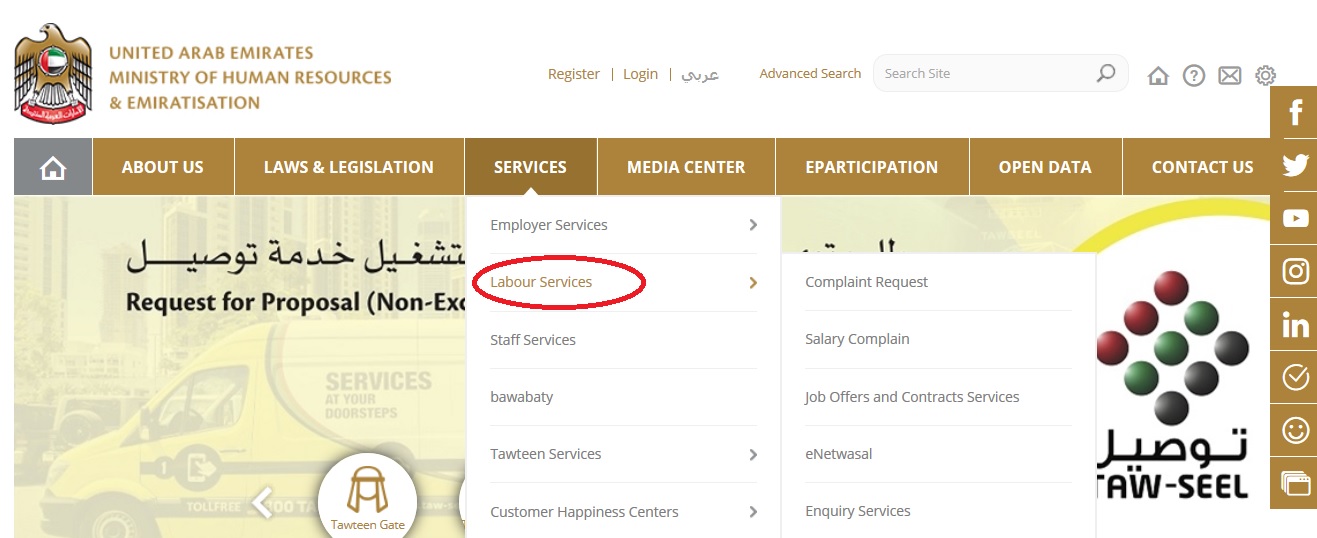Click the Register link

click(x=574, y=74)
